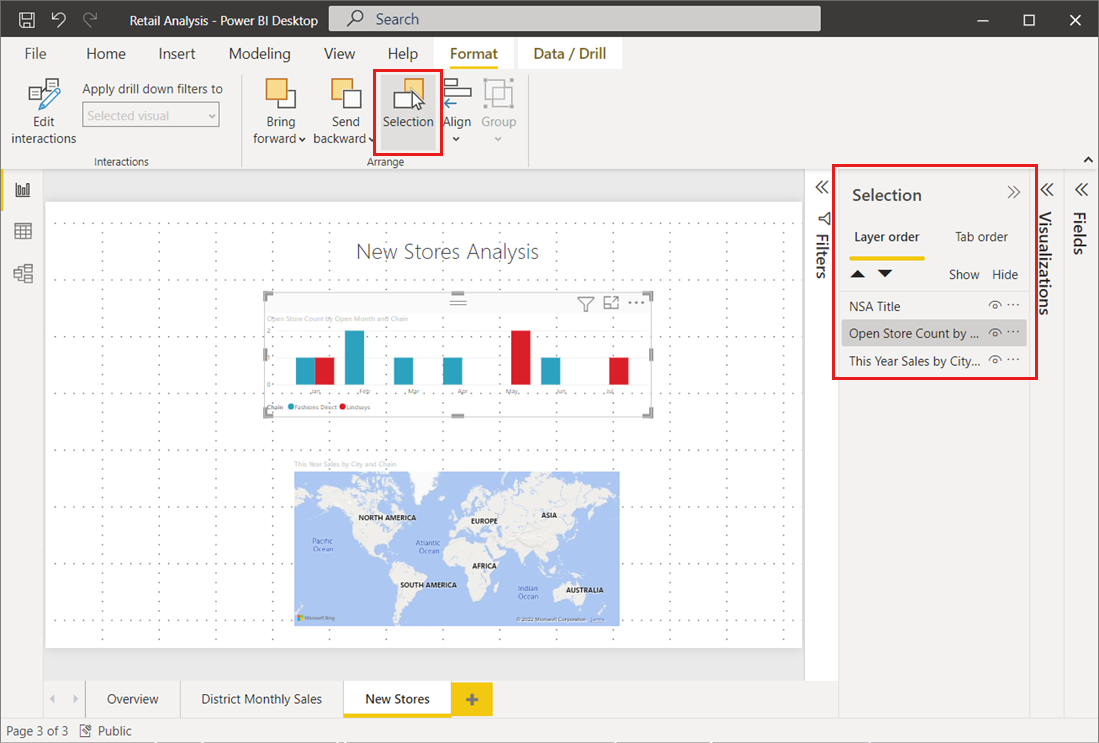The width and height of the screenshot is (1099, 743).
Task: Expand the Fields pane
Action: tap(1081, 189)
